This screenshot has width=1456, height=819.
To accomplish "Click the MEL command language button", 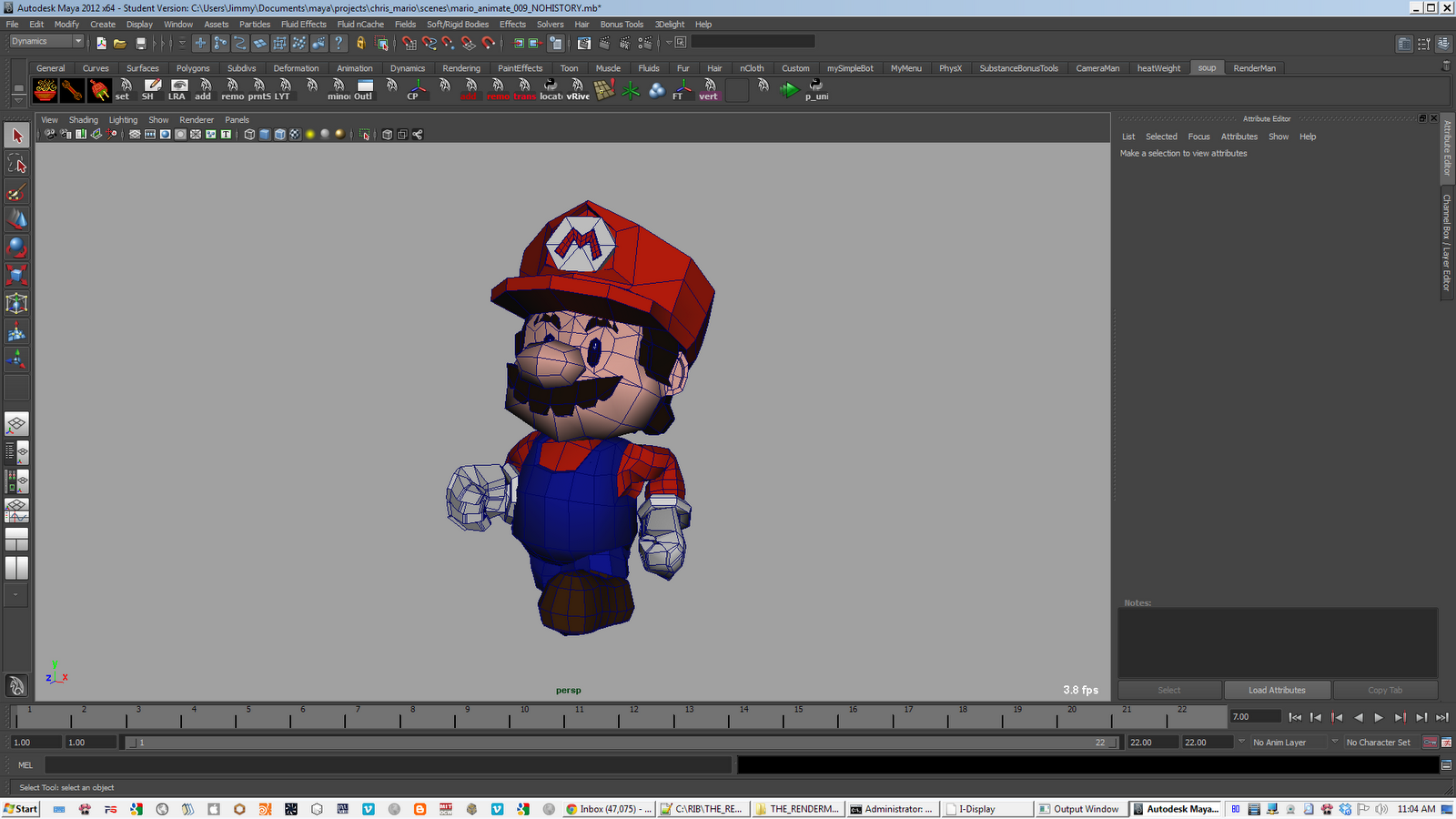I will pyautogui.click(x=25, y=765).
